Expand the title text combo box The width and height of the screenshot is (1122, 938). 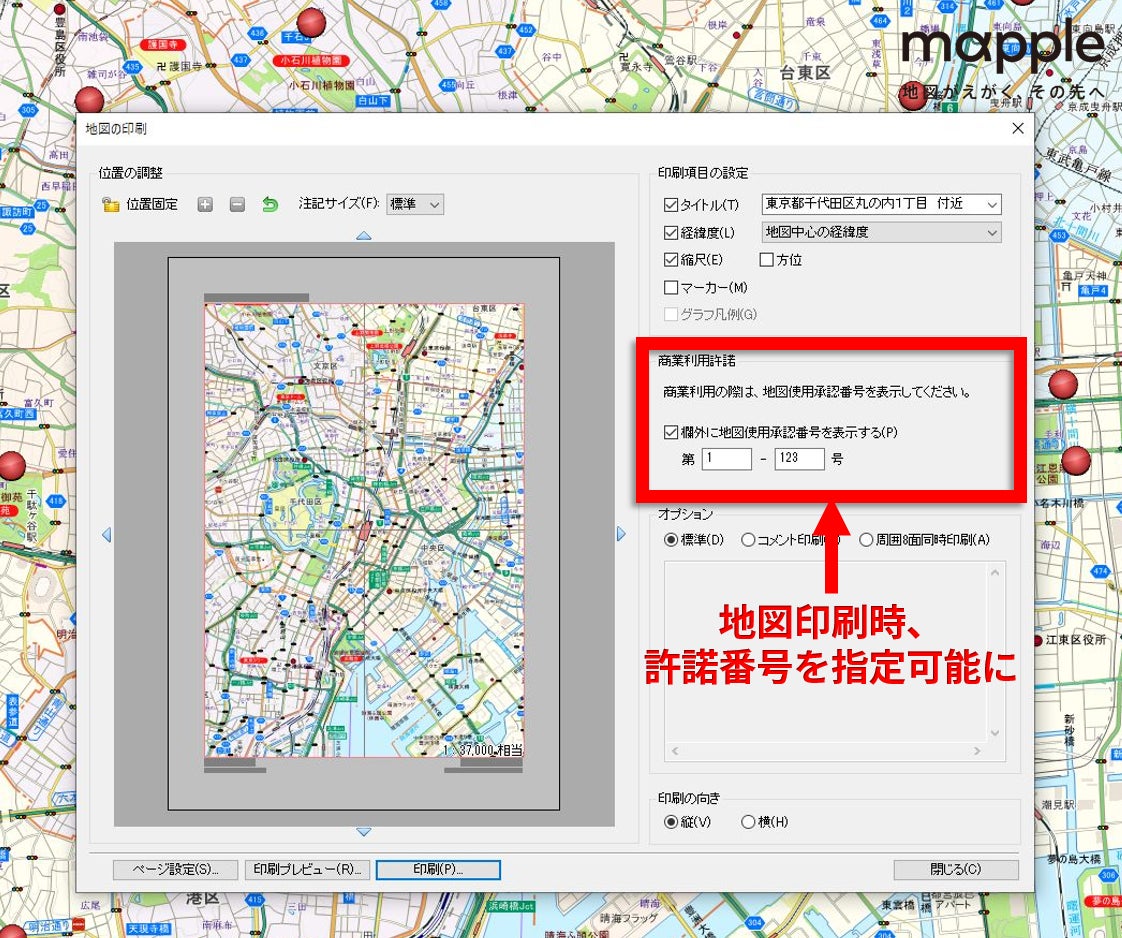[882, 205]
